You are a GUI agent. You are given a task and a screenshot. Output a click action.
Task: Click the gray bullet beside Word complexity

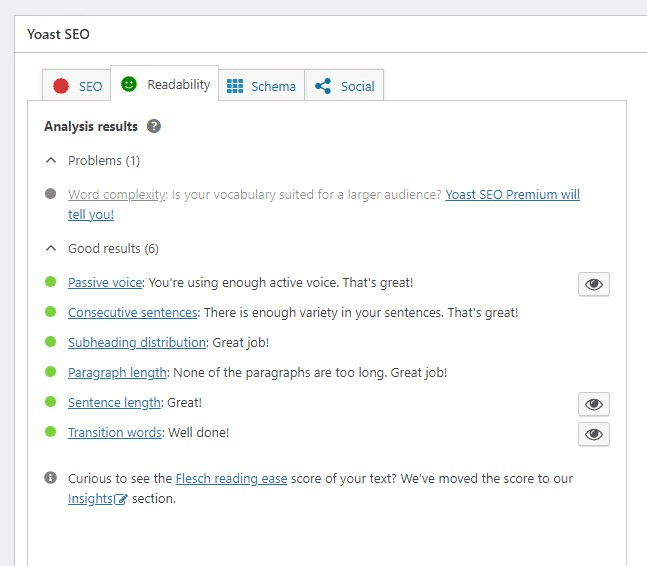tap(50, 193)
